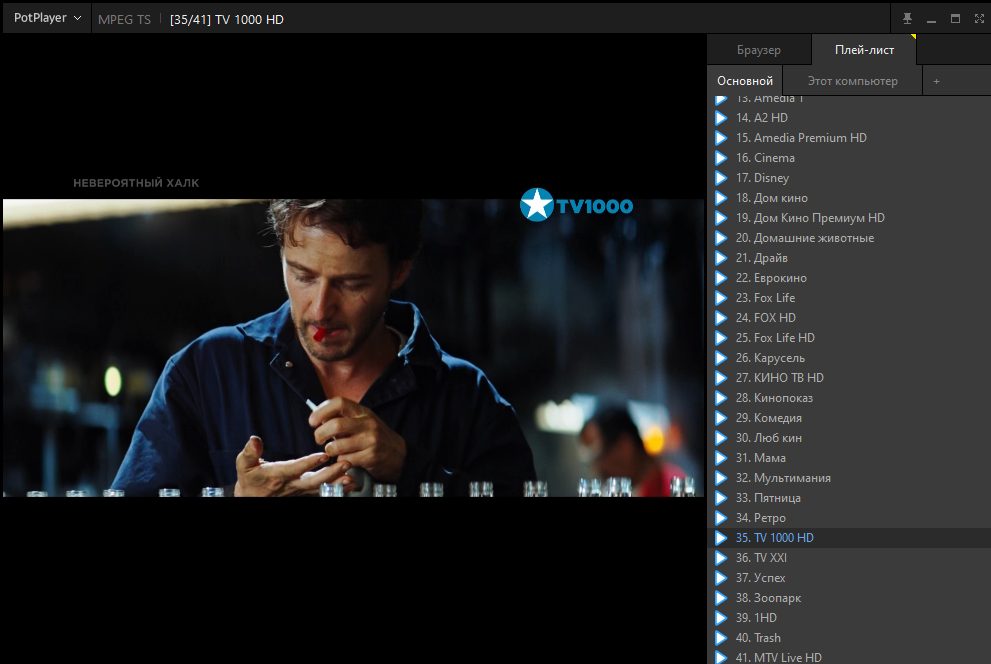Click the play icon beside Ретро
The height and width of the screenshot is (664, 991).
click(720, 518)
